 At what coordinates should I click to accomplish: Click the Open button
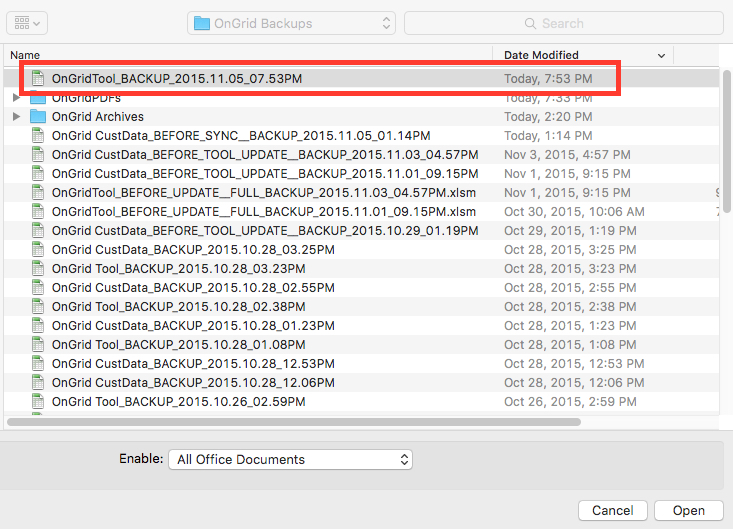point(688,510)
